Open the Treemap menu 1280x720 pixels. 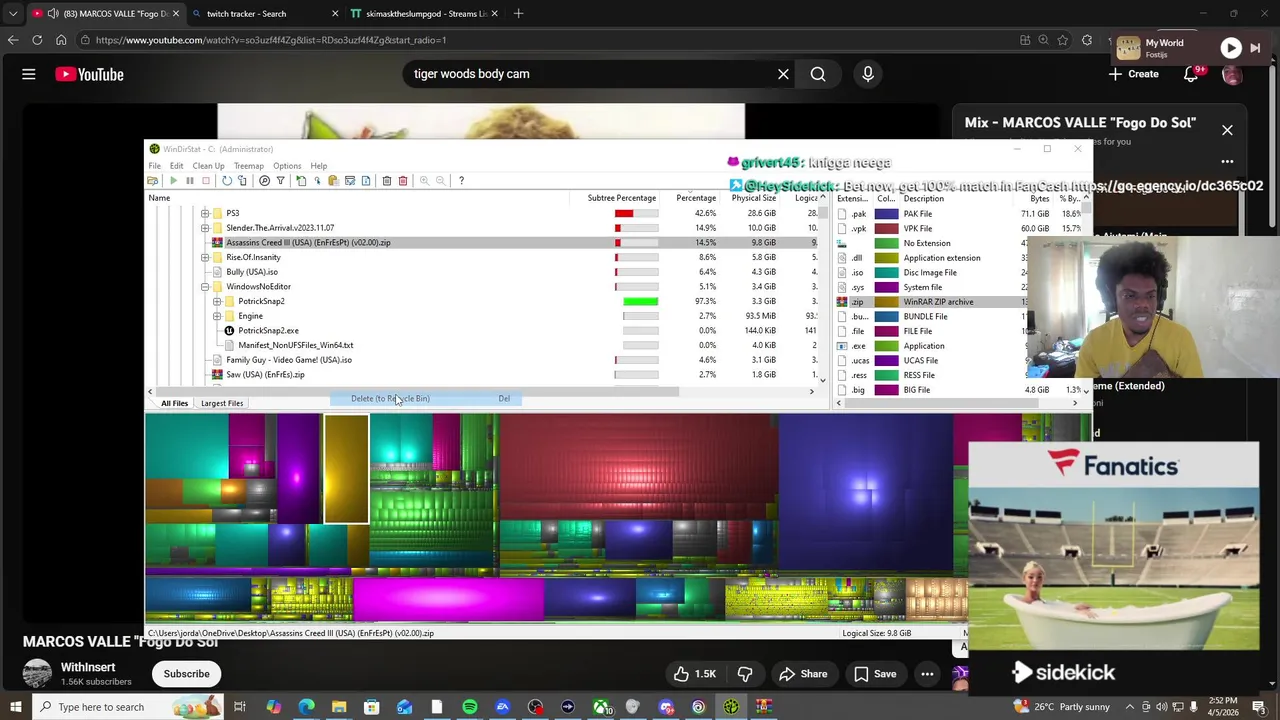tap(248, 166)
